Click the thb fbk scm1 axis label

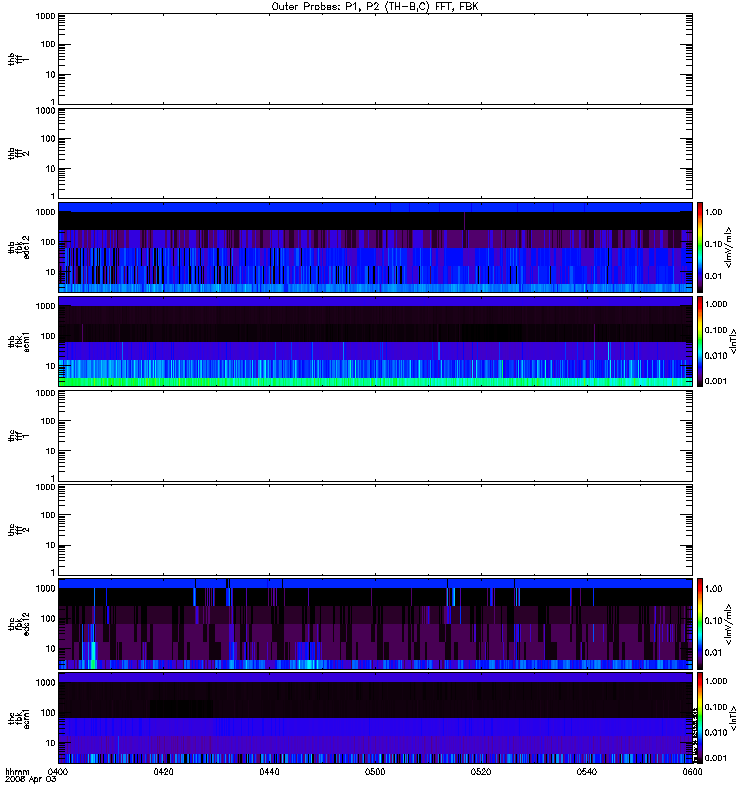click(18, 342)
